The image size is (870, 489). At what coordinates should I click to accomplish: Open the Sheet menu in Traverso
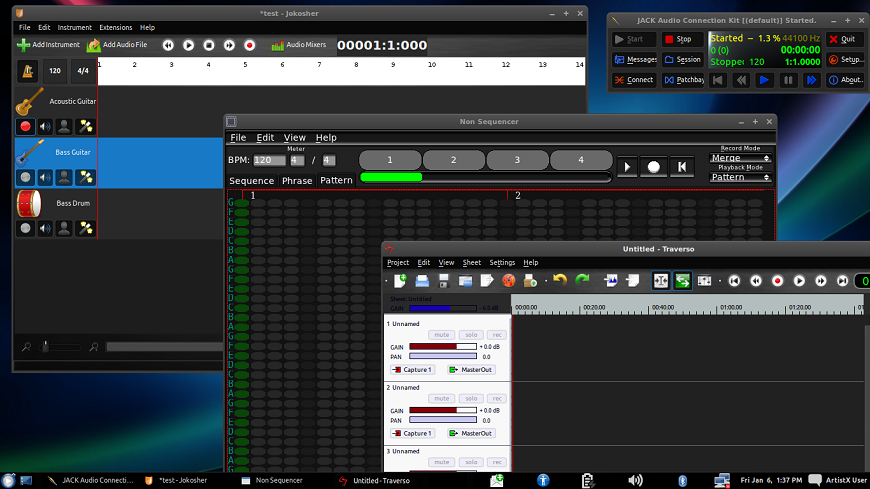[x=472, y=262]
